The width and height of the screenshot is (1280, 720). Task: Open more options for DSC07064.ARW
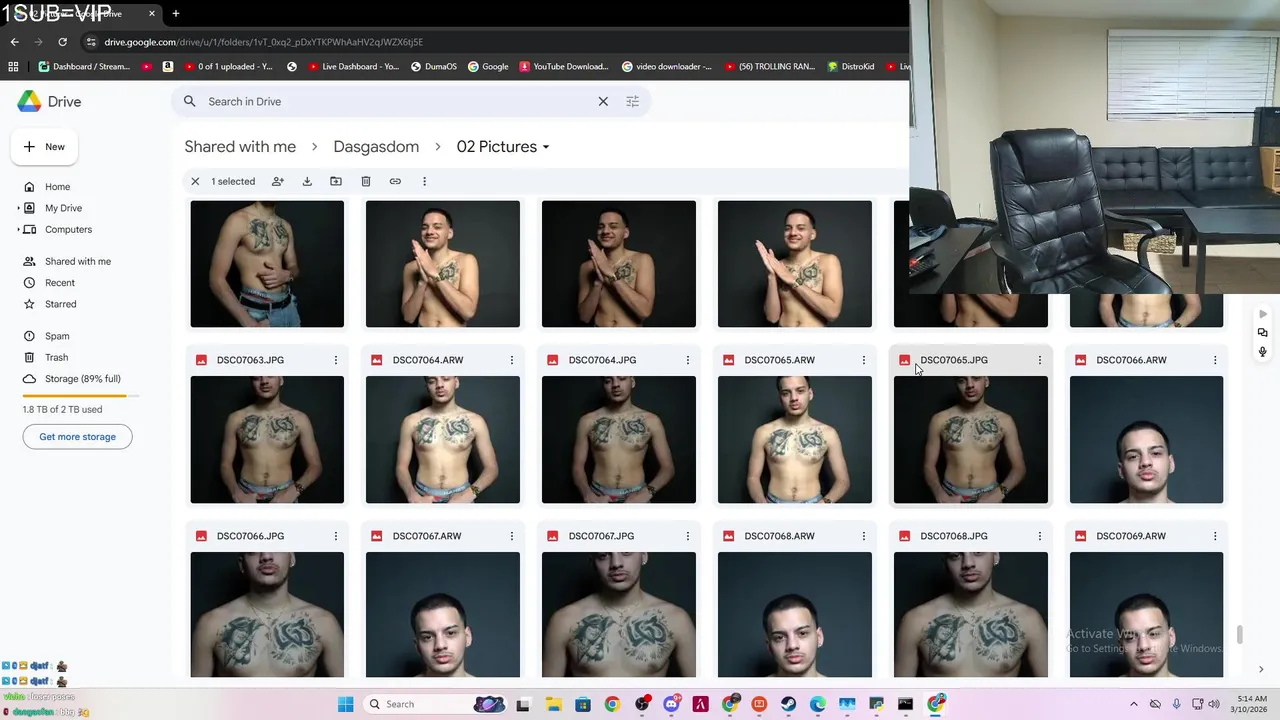(x=512, y=360)
